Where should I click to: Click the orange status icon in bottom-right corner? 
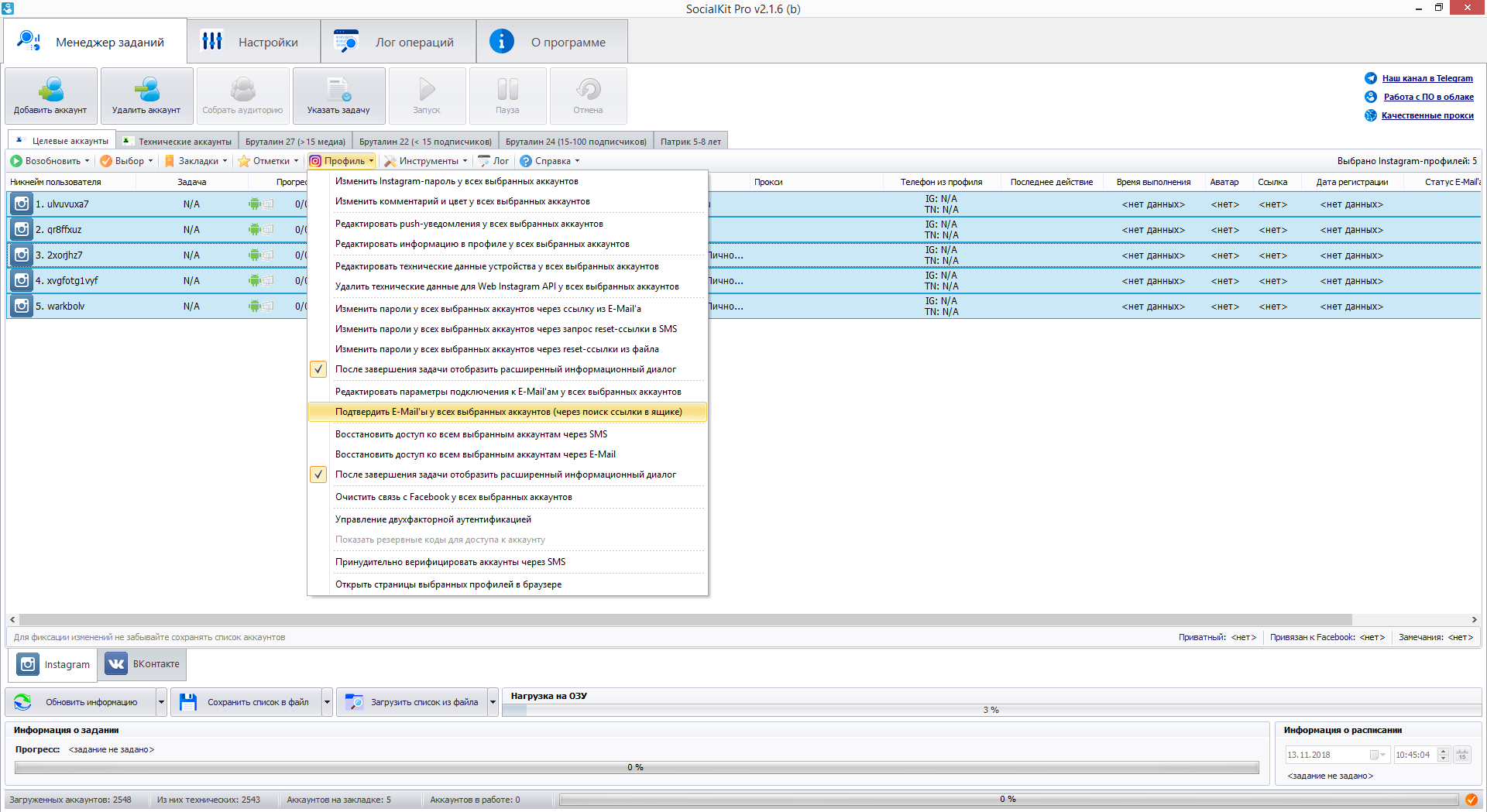tap(1471, 800)
